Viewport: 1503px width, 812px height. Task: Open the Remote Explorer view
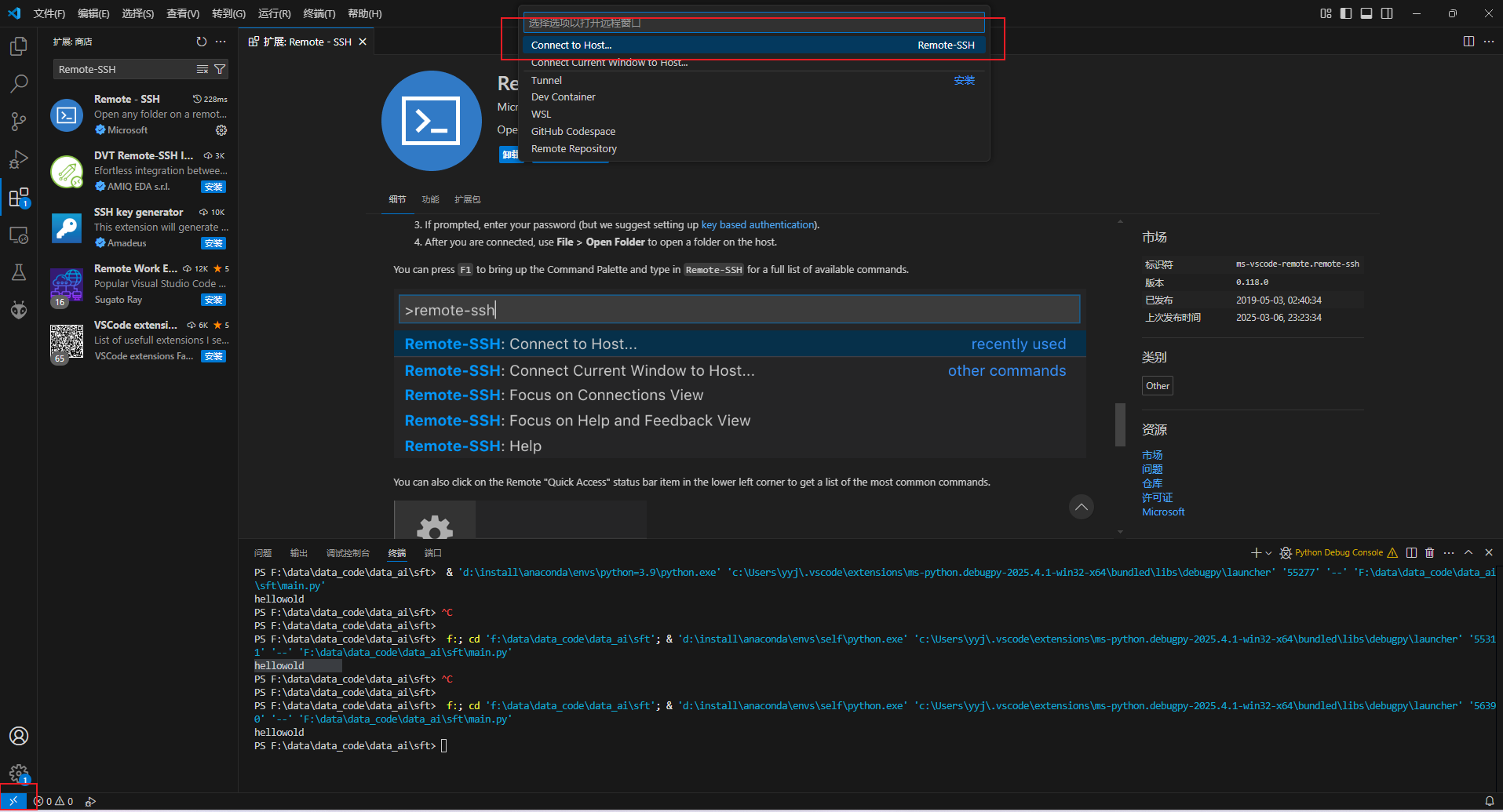point(19,235)
